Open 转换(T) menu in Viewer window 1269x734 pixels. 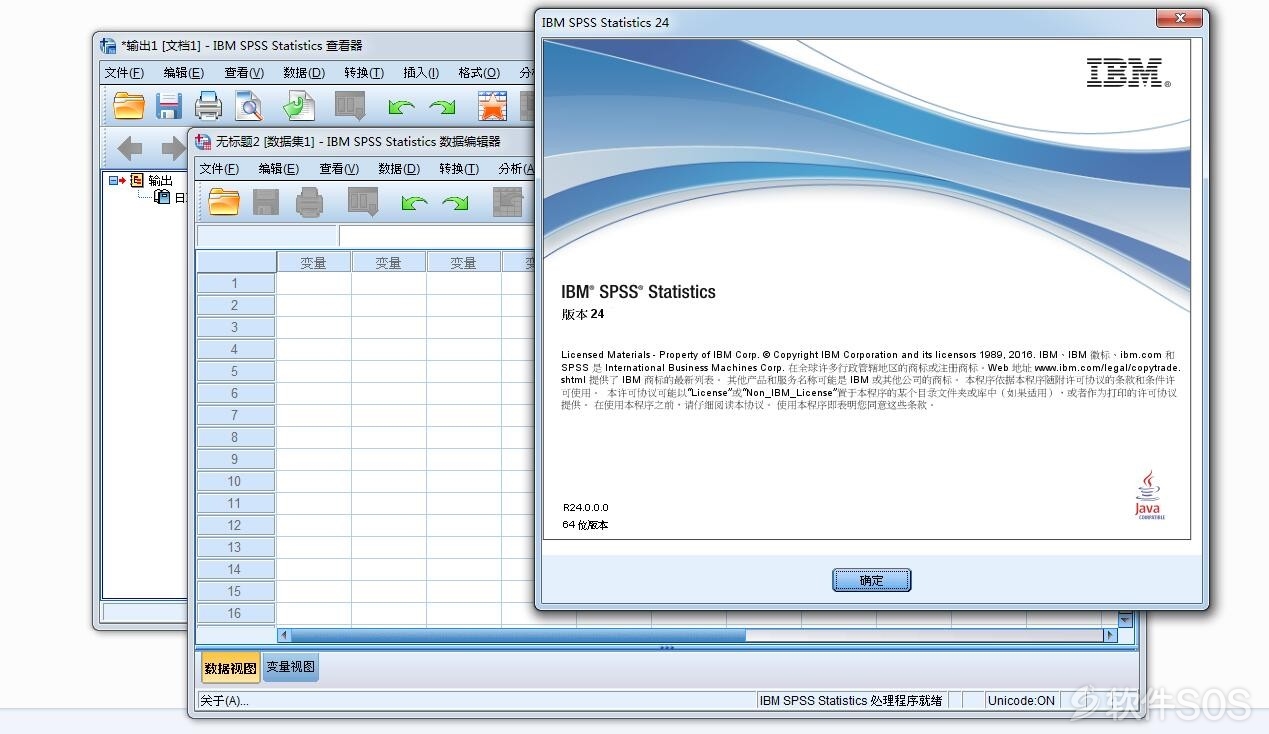(x=364, y=73)
